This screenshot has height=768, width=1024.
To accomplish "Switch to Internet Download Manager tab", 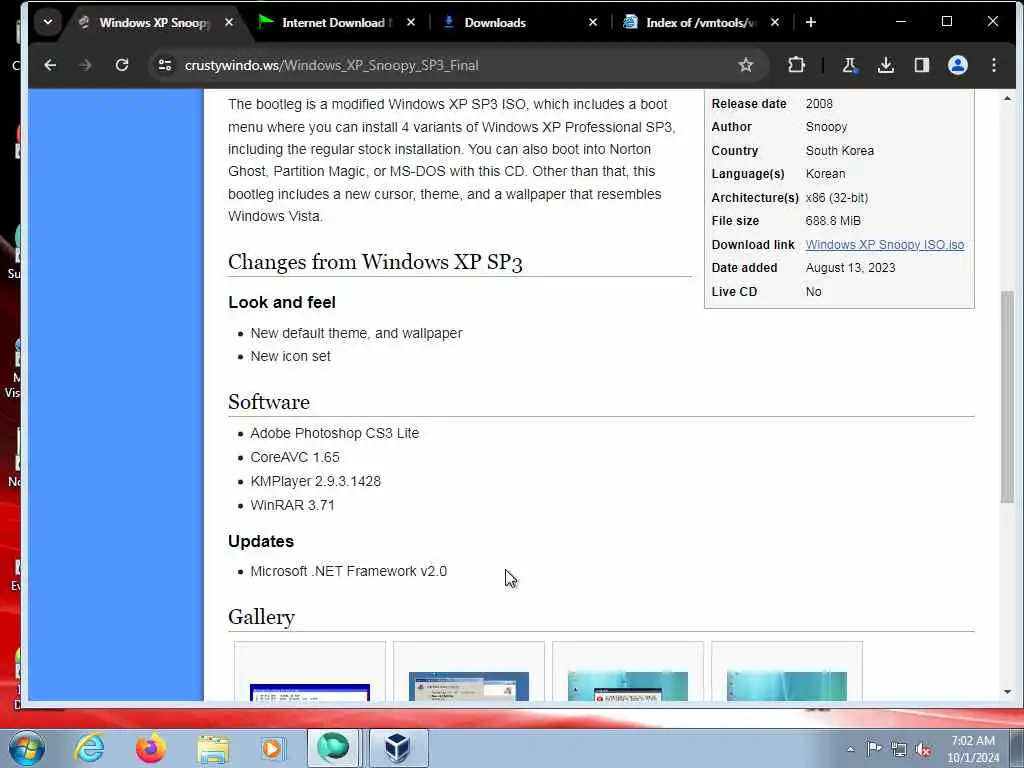I will tap(333, 22).
